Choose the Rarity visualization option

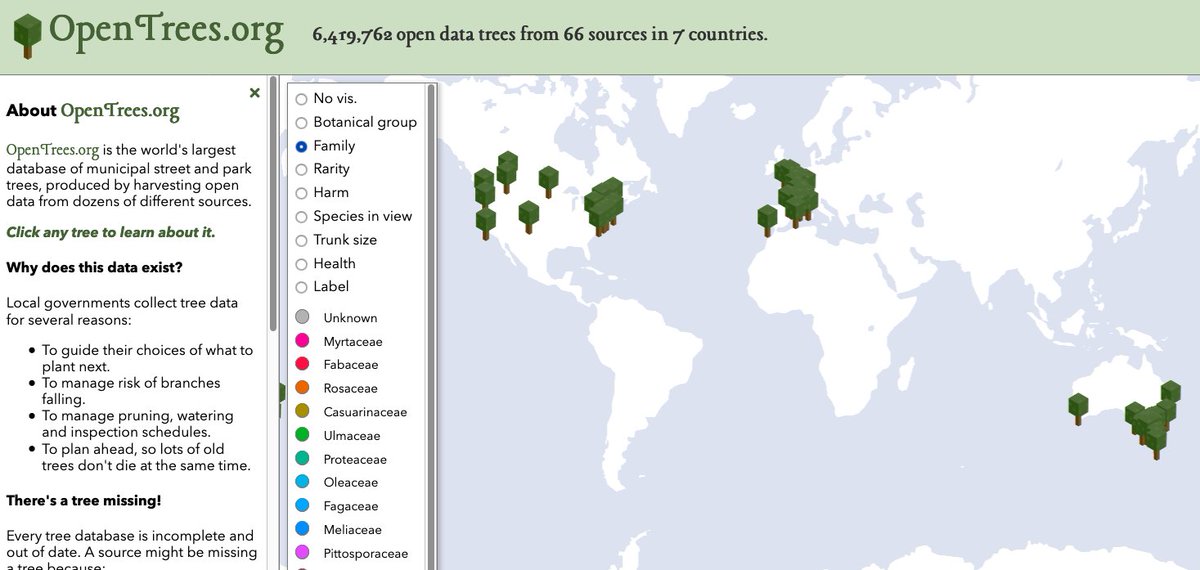click(302, 169)
